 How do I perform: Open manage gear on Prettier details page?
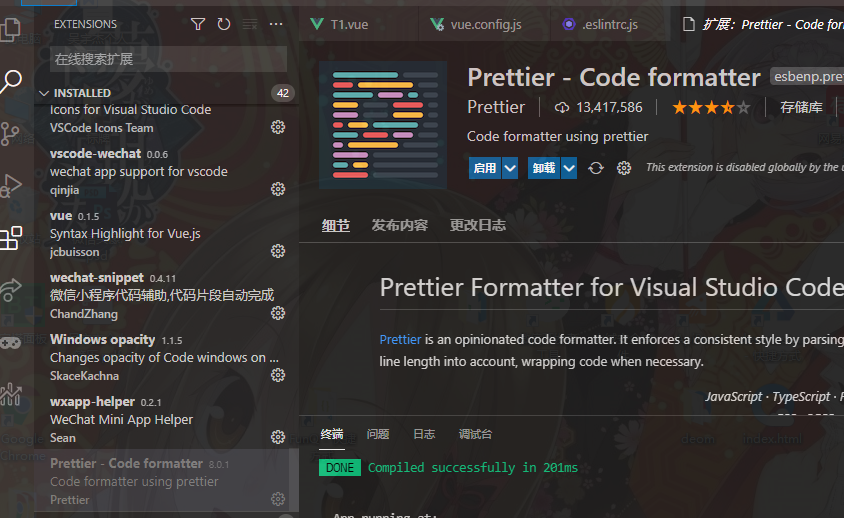coord(624,168)
